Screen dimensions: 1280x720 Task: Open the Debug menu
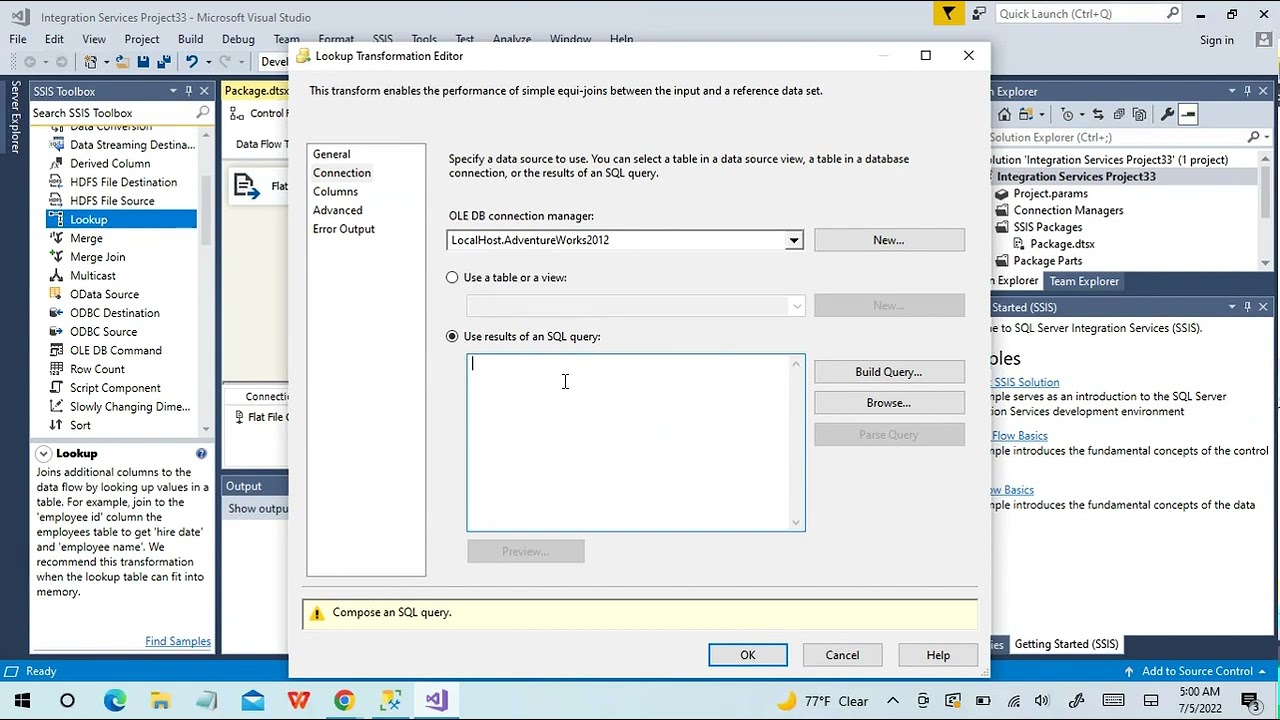click(238, 39)
